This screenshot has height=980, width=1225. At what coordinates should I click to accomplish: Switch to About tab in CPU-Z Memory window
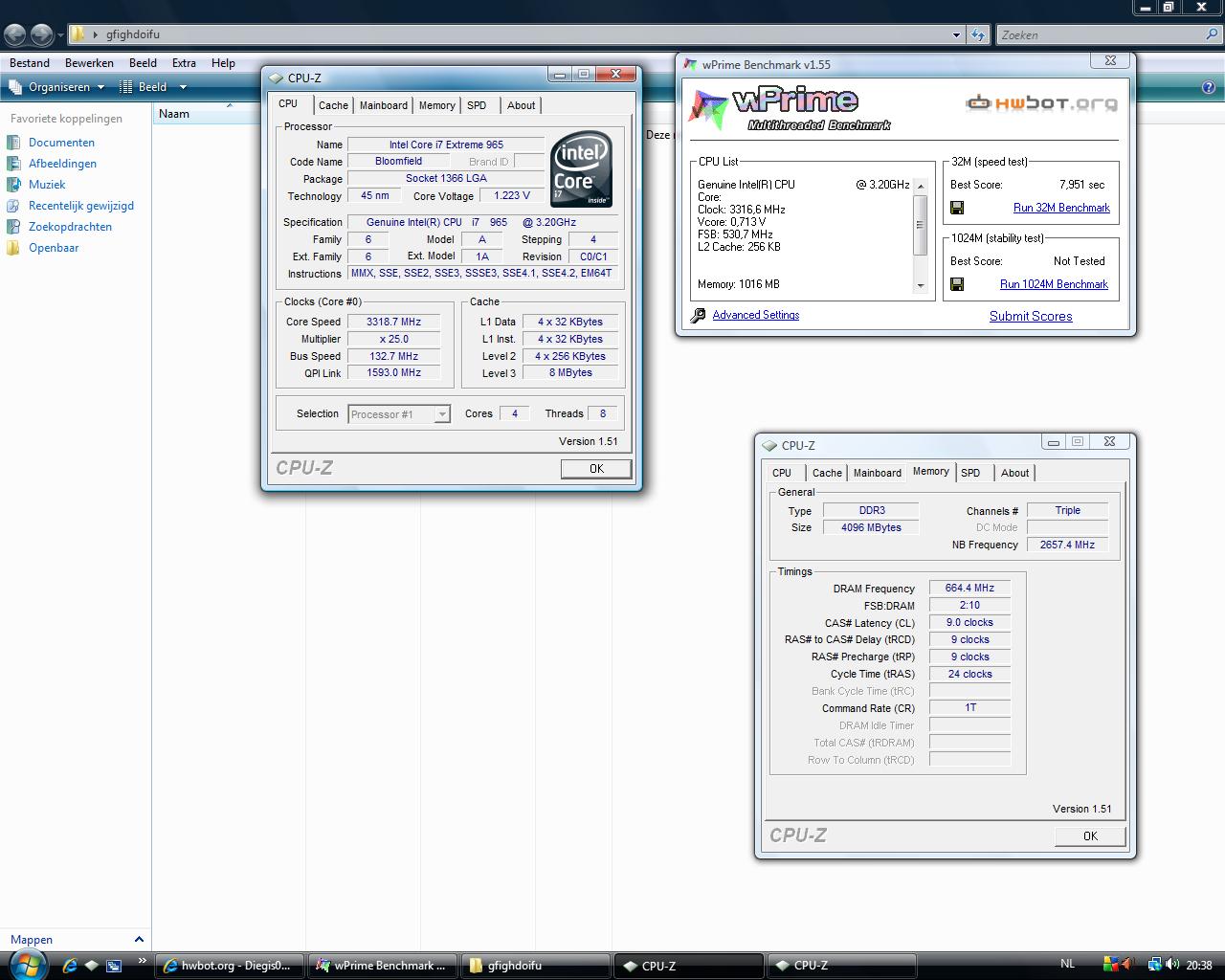click(1014, 473)
